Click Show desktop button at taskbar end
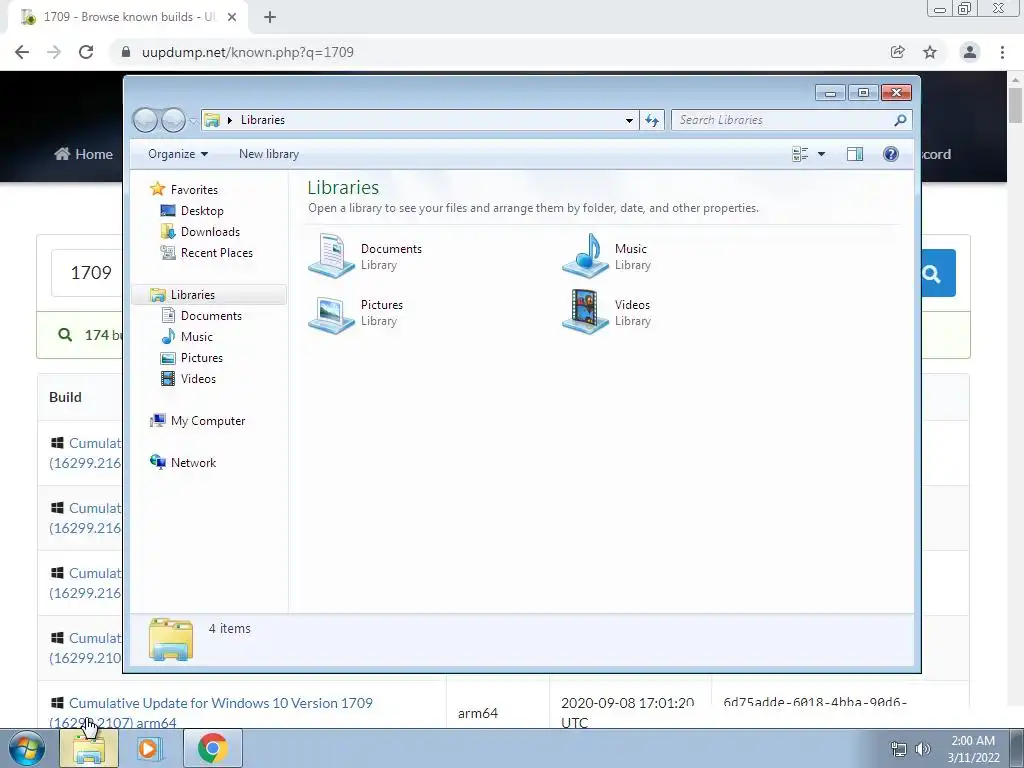Image resolution: width=1024 pixels, height=768 pixels. point(1017,748)
